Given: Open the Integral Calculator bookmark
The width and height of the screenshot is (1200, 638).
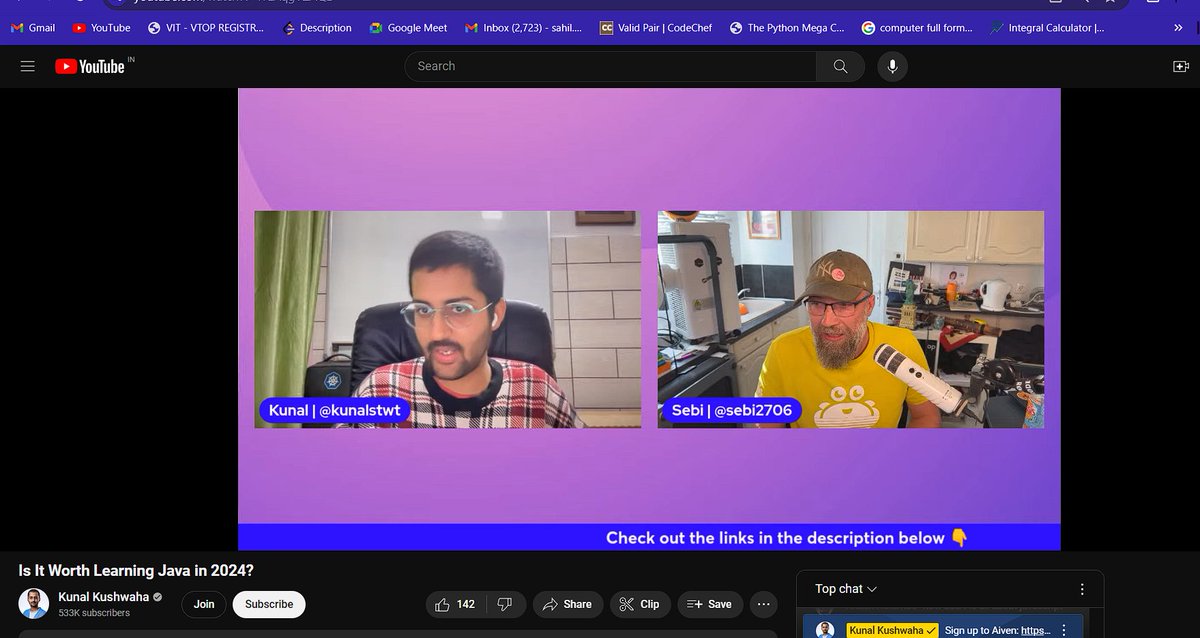Looking at the screenshot, I should (x=1048, y=28).
